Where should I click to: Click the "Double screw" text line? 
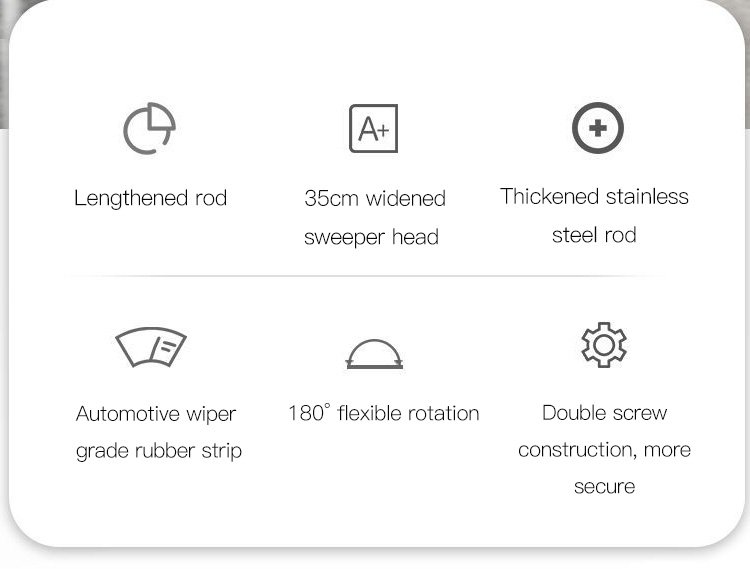[x=604, y=413]
